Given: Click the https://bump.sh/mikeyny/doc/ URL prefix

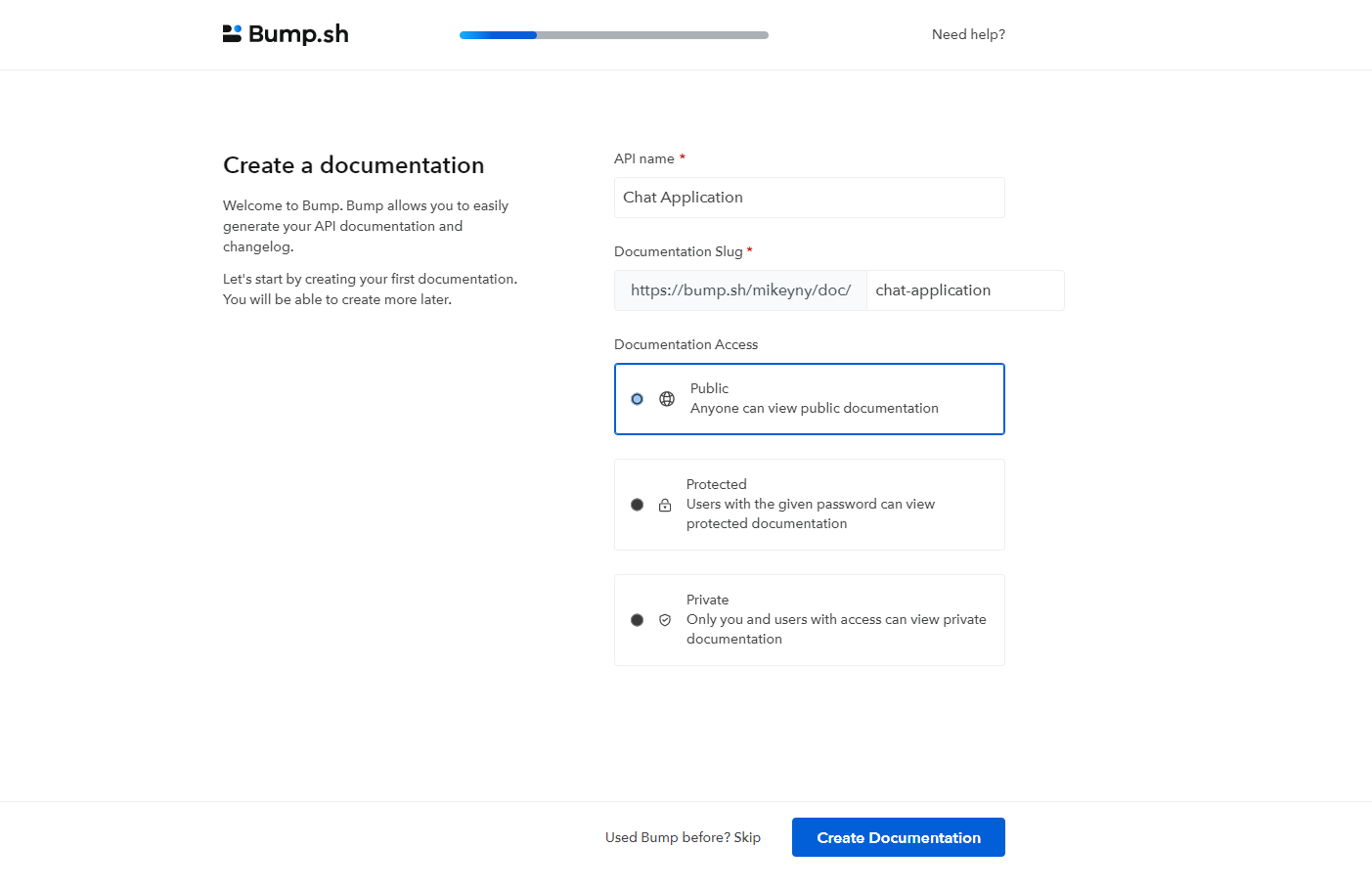Looking at the screenshot, I should pos(740,290).
